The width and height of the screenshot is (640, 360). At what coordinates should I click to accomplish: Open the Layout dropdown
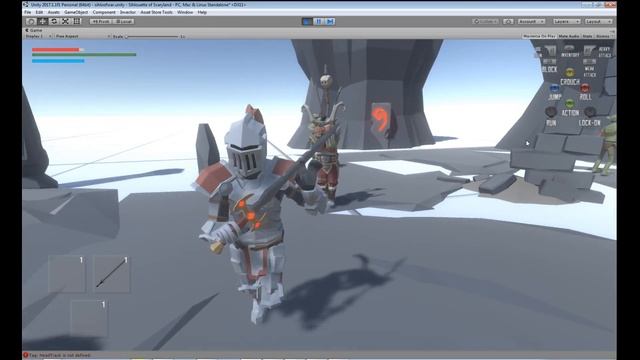pyautogui.click(x=598, y=21)
